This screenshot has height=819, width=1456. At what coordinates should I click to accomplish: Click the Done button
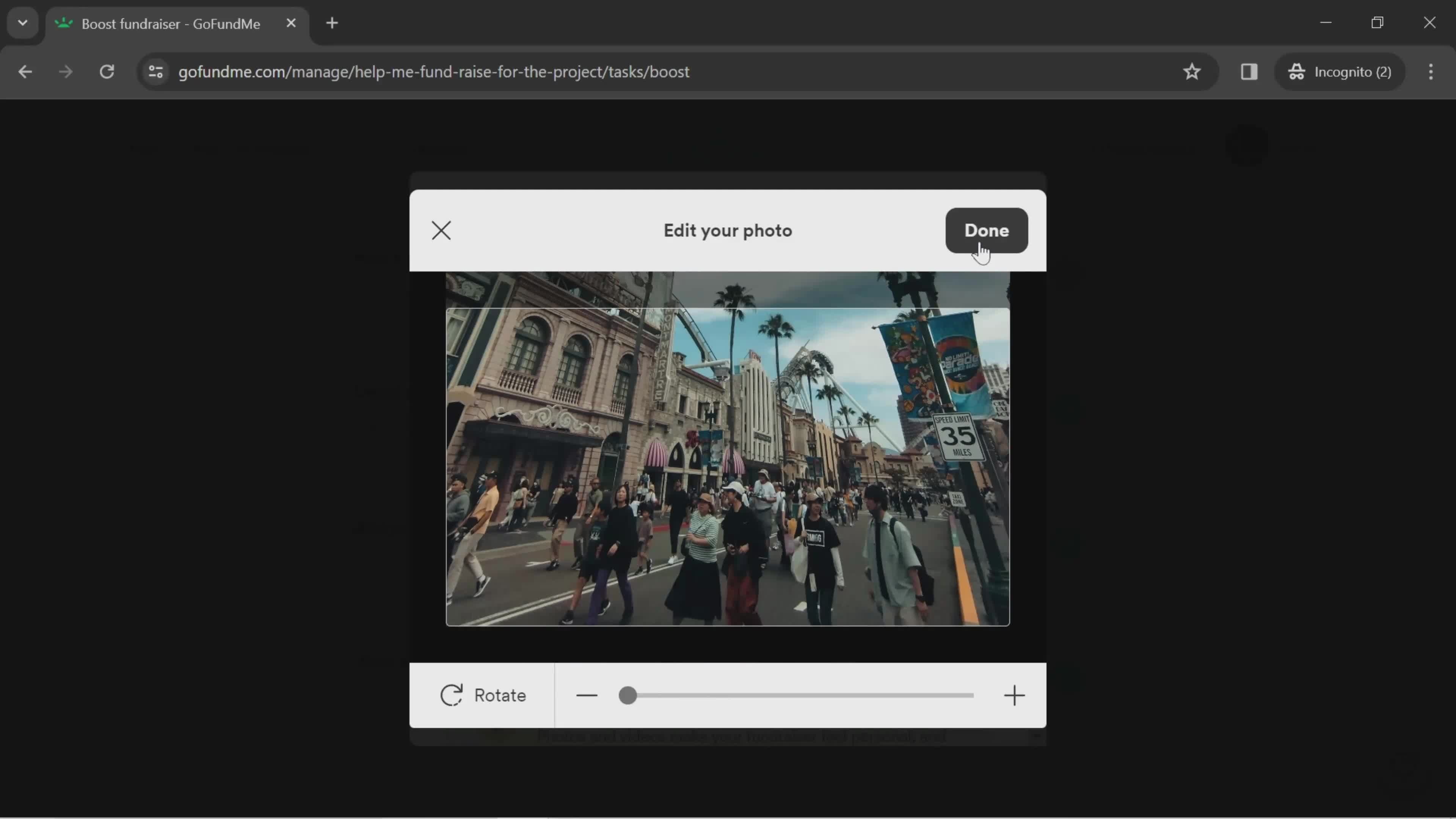[986, 231]
